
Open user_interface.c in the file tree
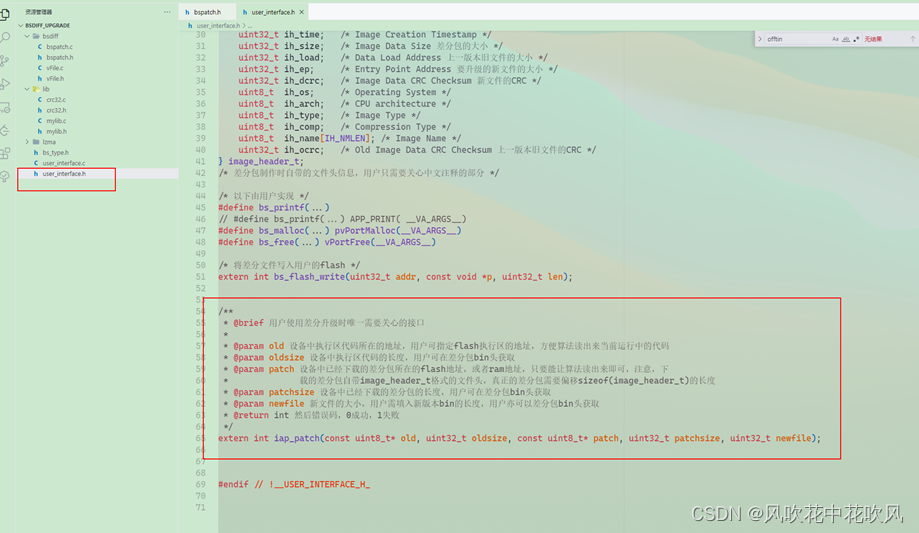64,163
